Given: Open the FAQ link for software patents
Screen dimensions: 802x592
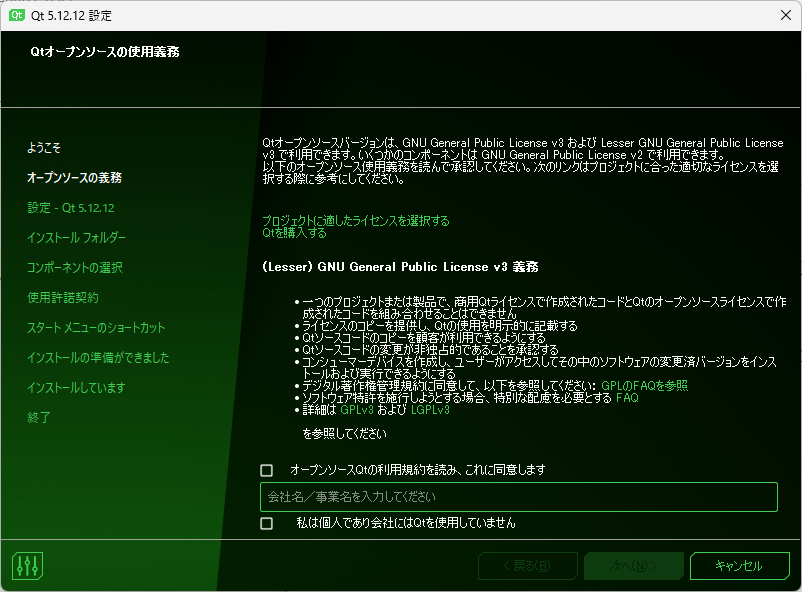Looking at the screenshot, I should pyautogui.click(x=627, y=398).
